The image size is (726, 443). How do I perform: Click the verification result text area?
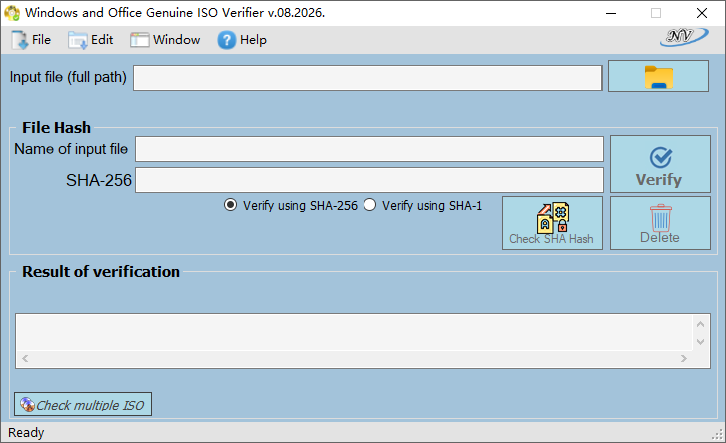click(x=355, y=332)
